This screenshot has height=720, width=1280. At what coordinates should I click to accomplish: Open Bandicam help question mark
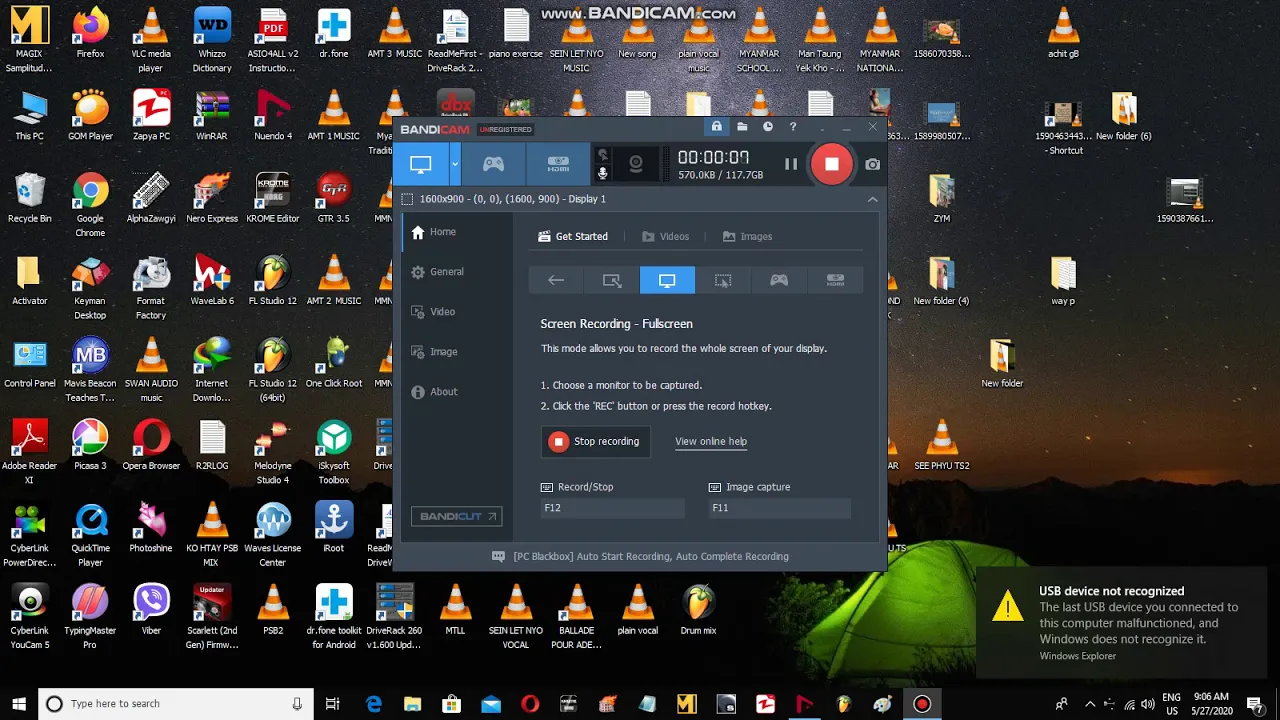793,127
